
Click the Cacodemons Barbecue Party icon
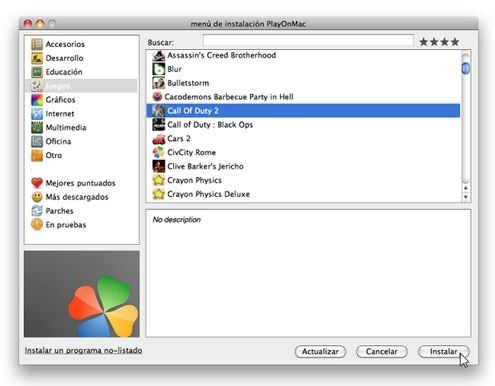[x=157, y=97]
